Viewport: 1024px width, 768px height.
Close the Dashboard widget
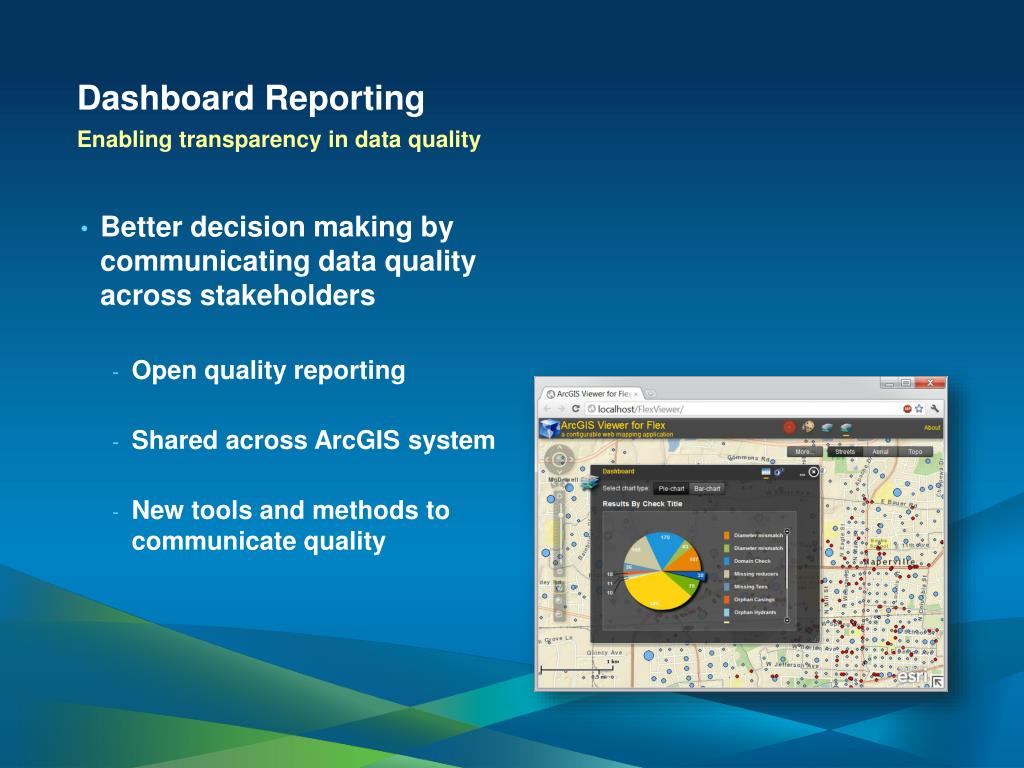click(813, 472)
